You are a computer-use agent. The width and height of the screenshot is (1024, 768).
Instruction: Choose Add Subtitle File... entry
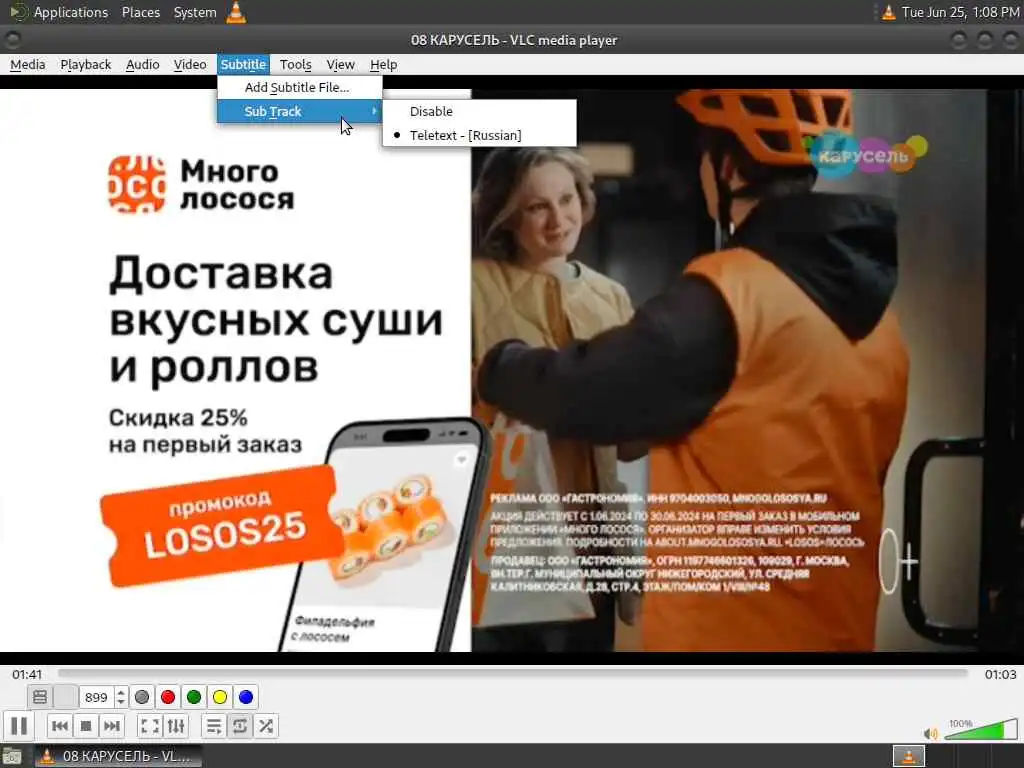(300, 88)
